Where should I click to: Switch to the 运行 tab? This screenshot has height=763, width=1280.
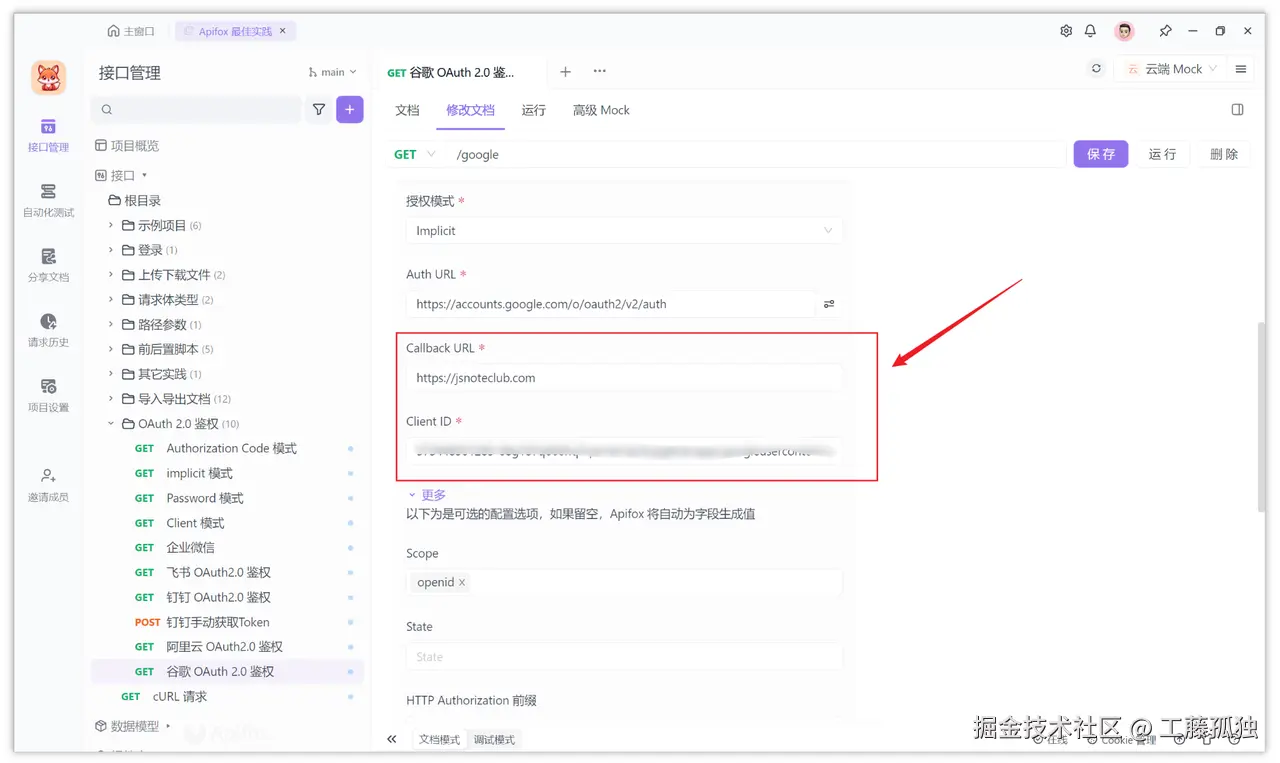point(533,110)
